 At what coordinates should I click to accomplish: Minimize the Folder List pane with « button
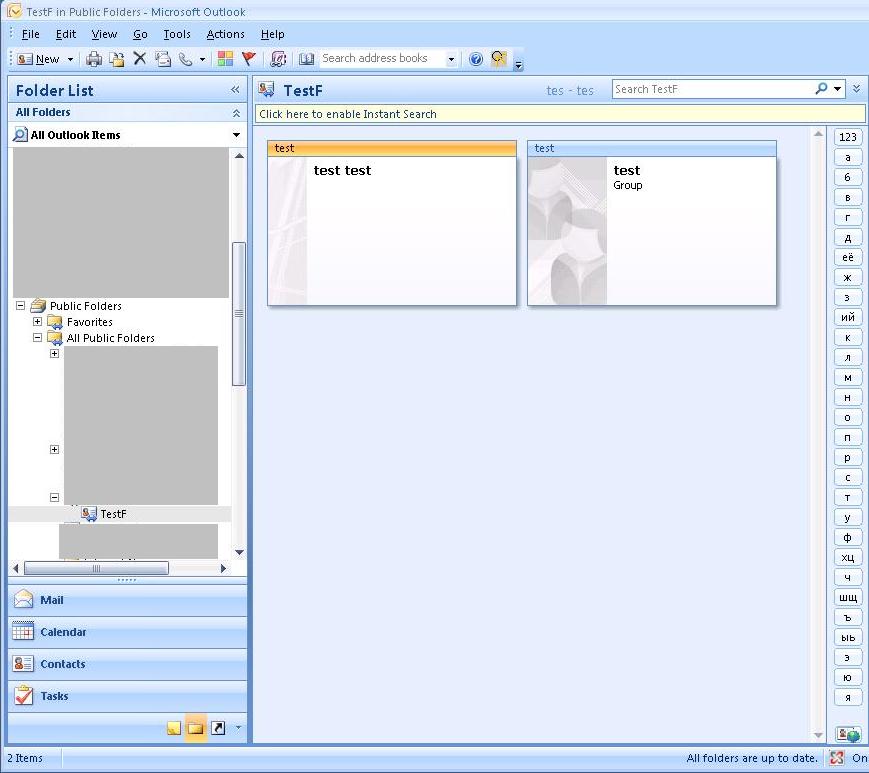tap(235, 90)
